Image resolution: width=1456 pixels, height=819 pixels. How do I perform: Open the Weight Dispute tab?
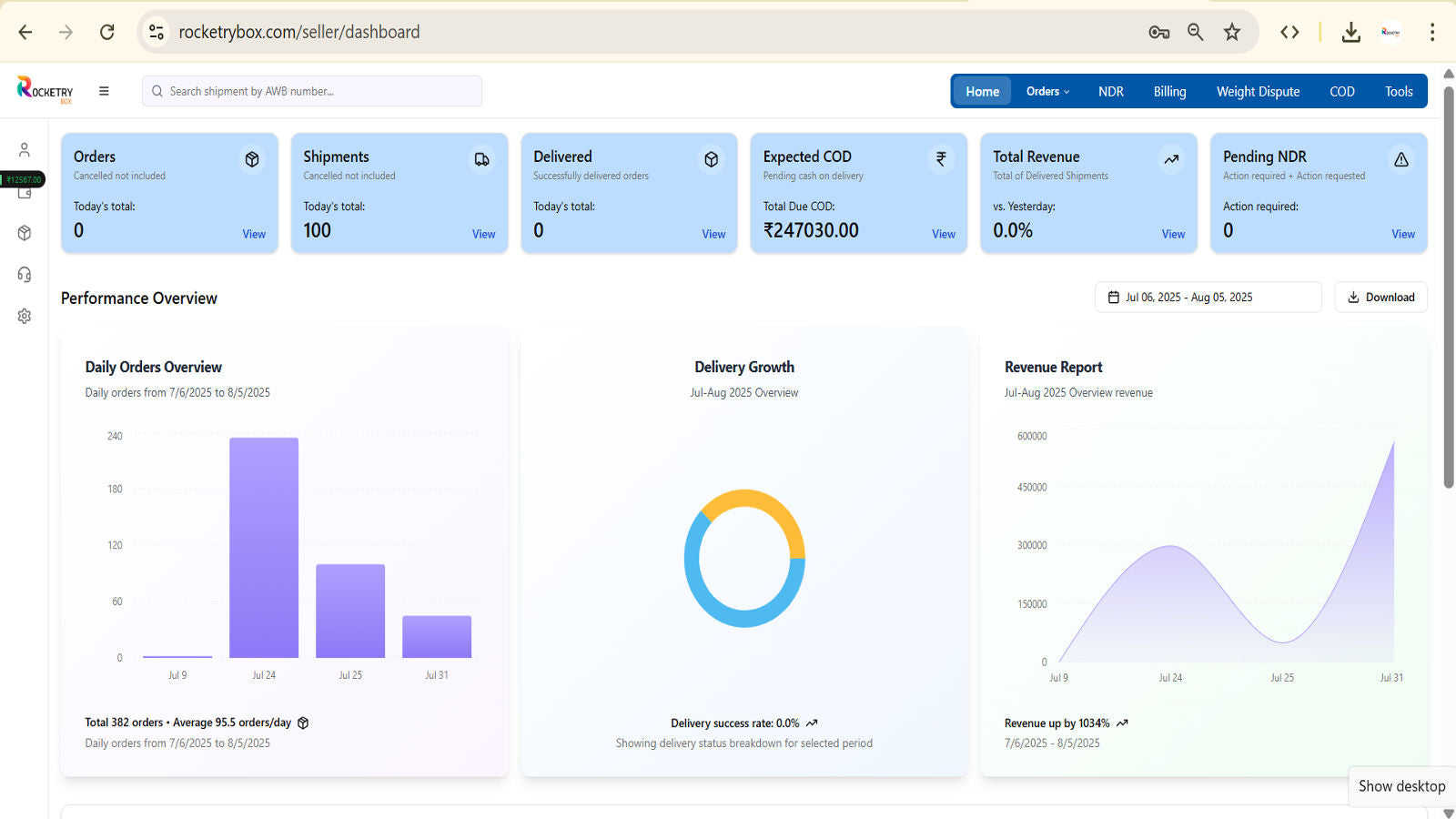click(x=1258, y=91)
